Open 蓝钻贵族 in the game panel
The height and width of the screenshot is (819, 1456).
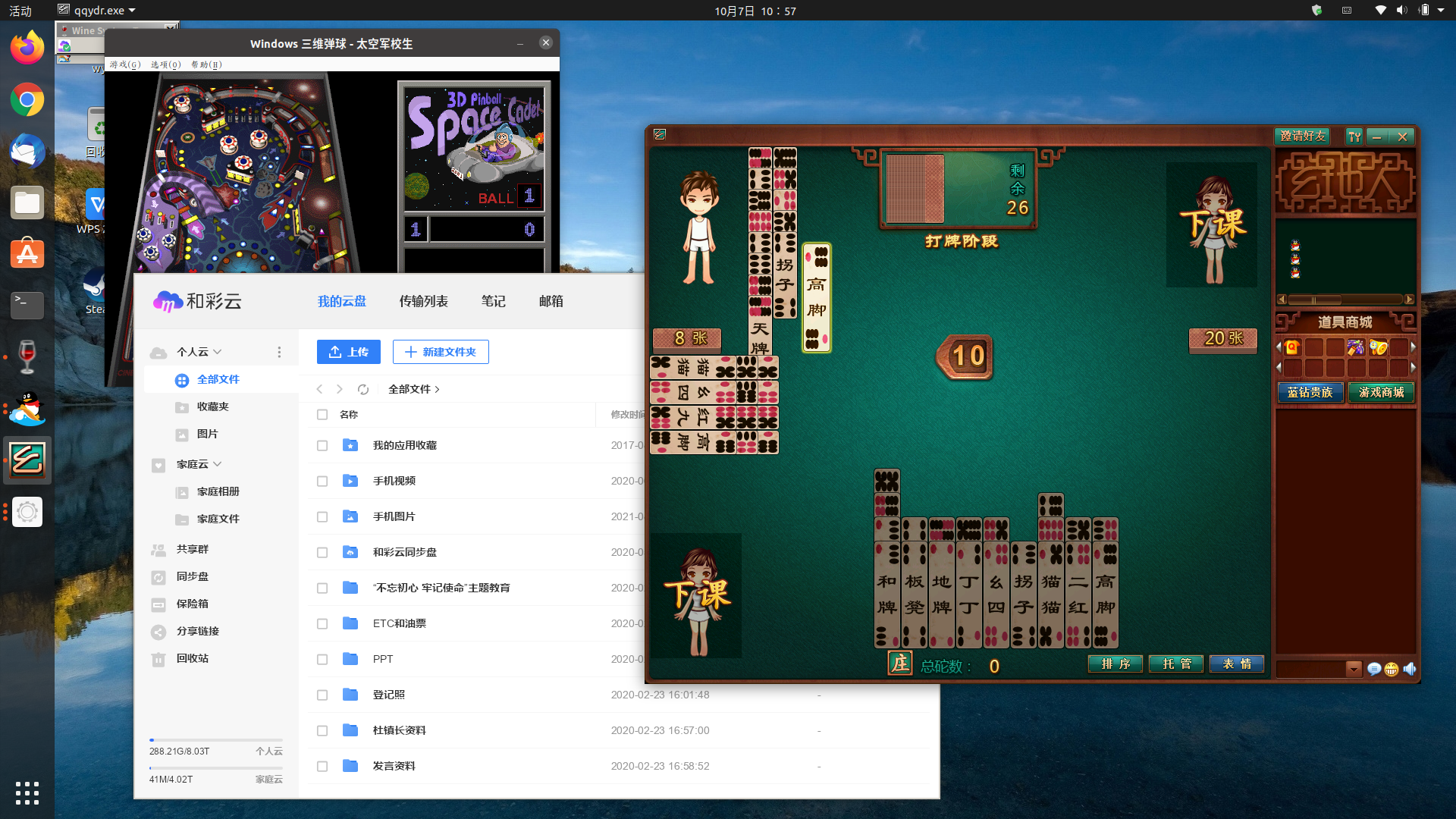[1310, 392]
